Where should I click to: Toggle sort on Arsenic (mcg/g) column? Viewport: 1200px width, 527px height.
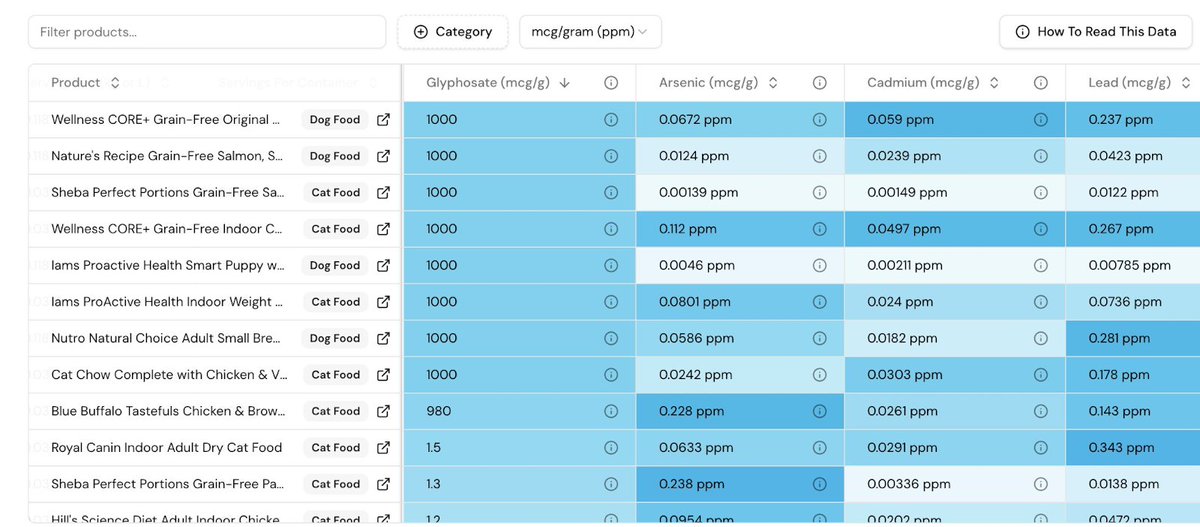(773, 83)
